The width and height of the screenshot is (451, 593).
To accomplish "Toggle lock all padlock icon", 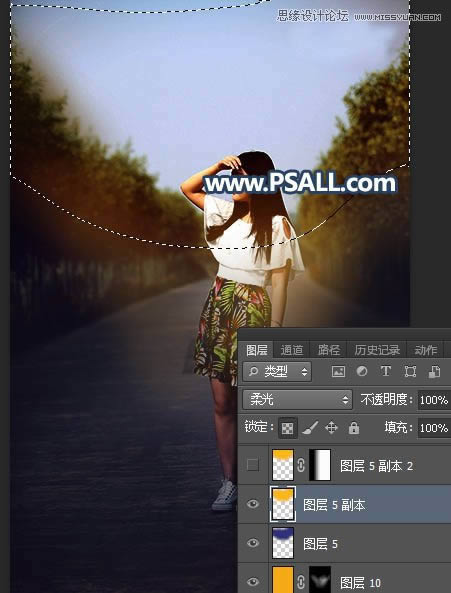I will click(354, 428).
